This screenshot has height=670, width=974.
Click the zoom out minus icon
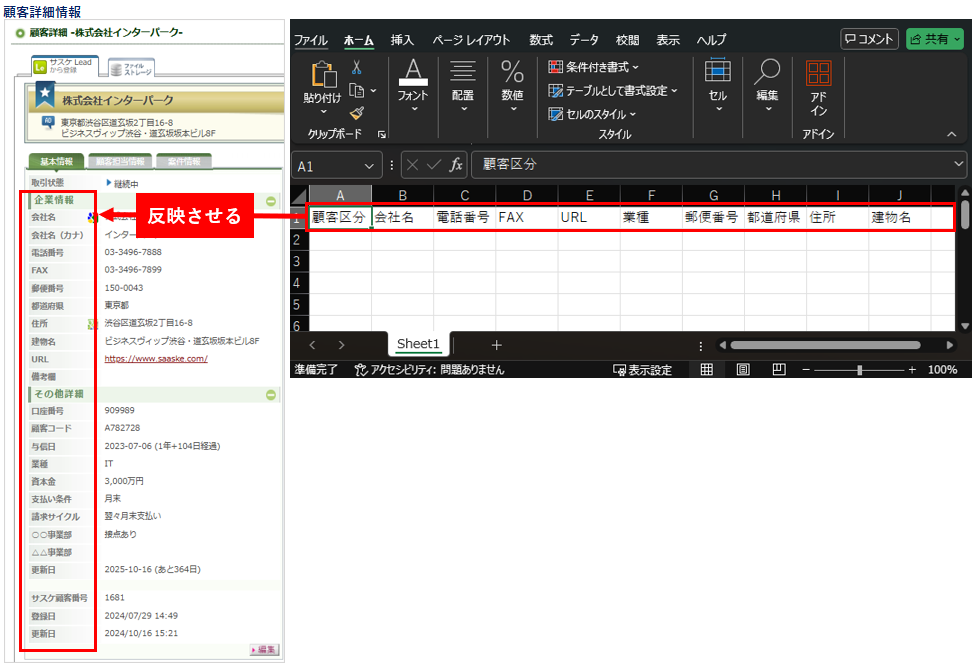[806, 370]
